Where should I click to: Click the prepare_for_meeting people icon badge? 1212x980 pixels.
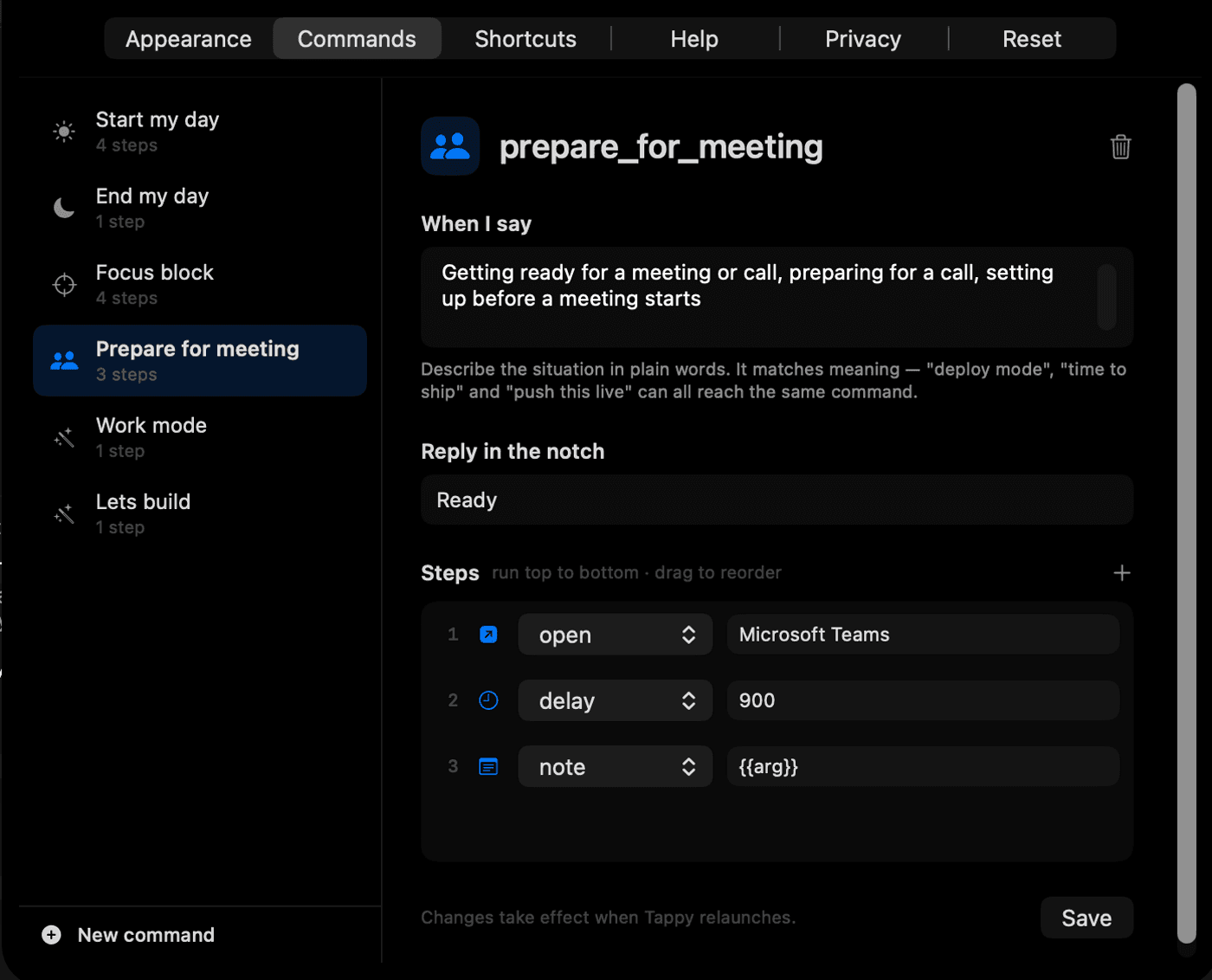coord(450,146)
